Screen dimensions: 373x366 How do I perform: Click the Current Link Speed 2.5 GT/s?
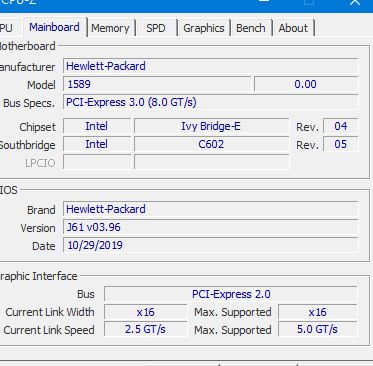tap(146, 330)
